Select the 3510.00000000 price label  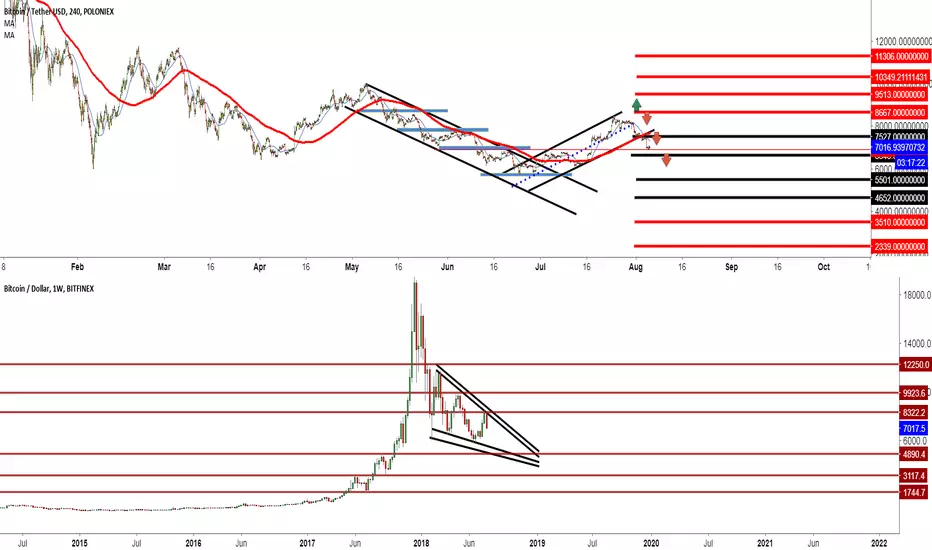coord(900,222)
